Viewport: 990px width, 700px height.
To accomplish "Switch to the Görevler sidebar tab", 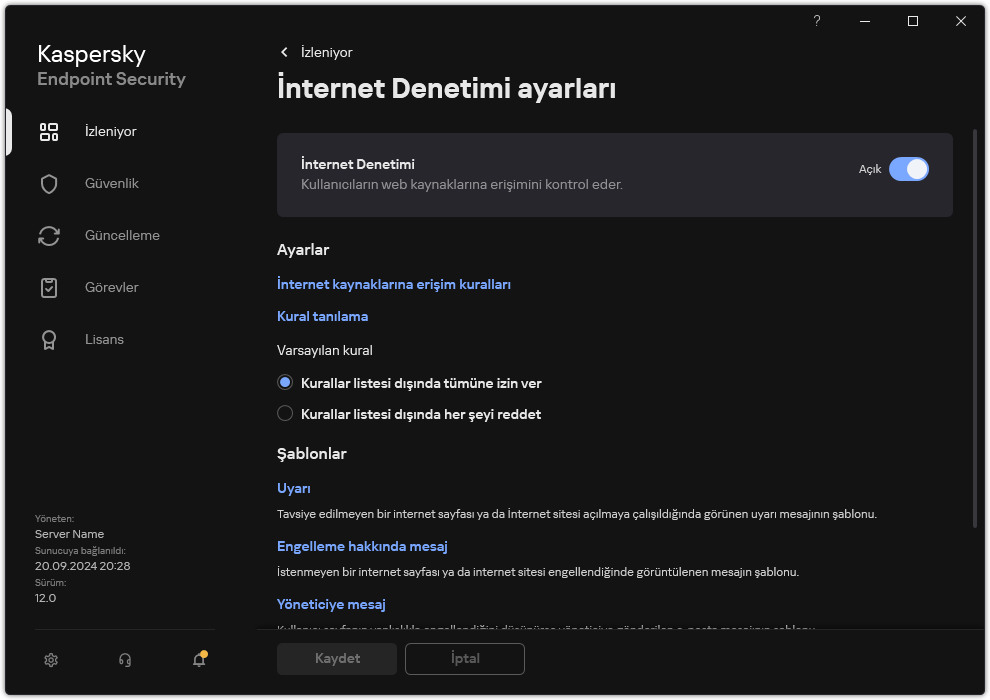I will coord(109,287).
